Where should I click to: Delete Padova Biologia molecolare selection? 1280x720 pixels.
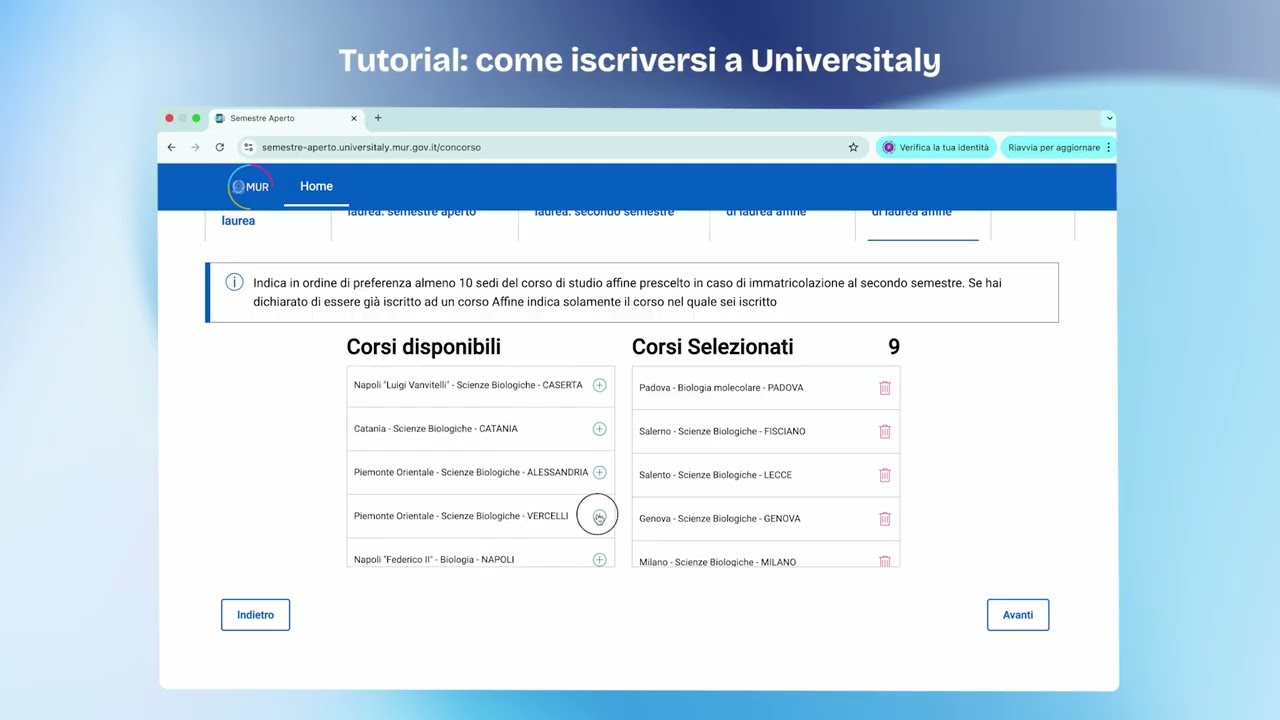pos(885,388)
